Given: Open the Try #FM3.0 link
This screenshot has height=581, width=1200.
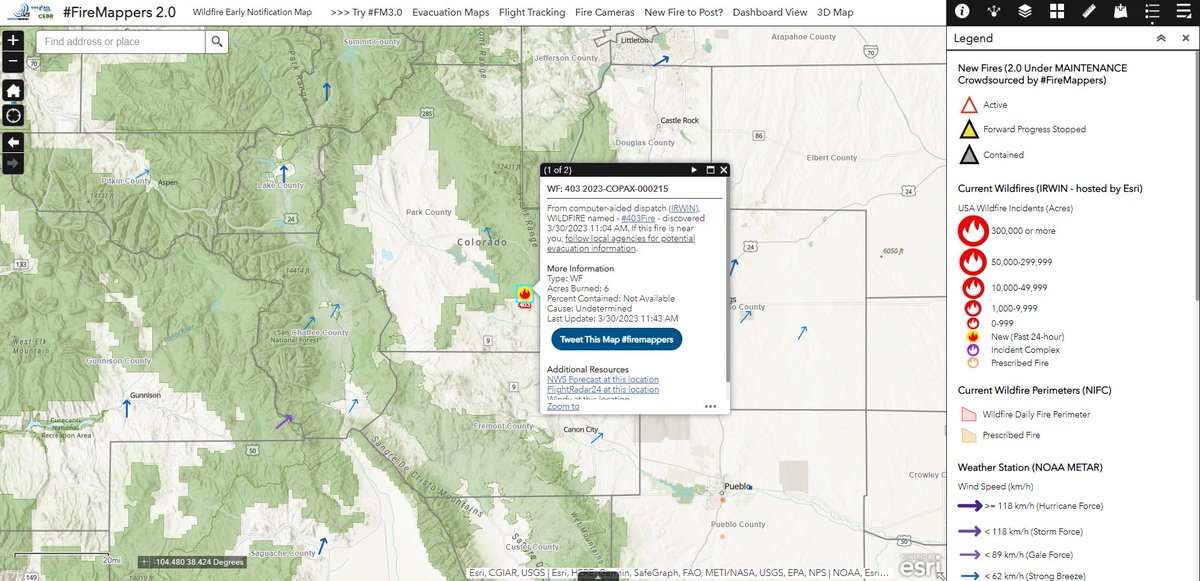Looking at the screenshot, I should click(365, 12).
